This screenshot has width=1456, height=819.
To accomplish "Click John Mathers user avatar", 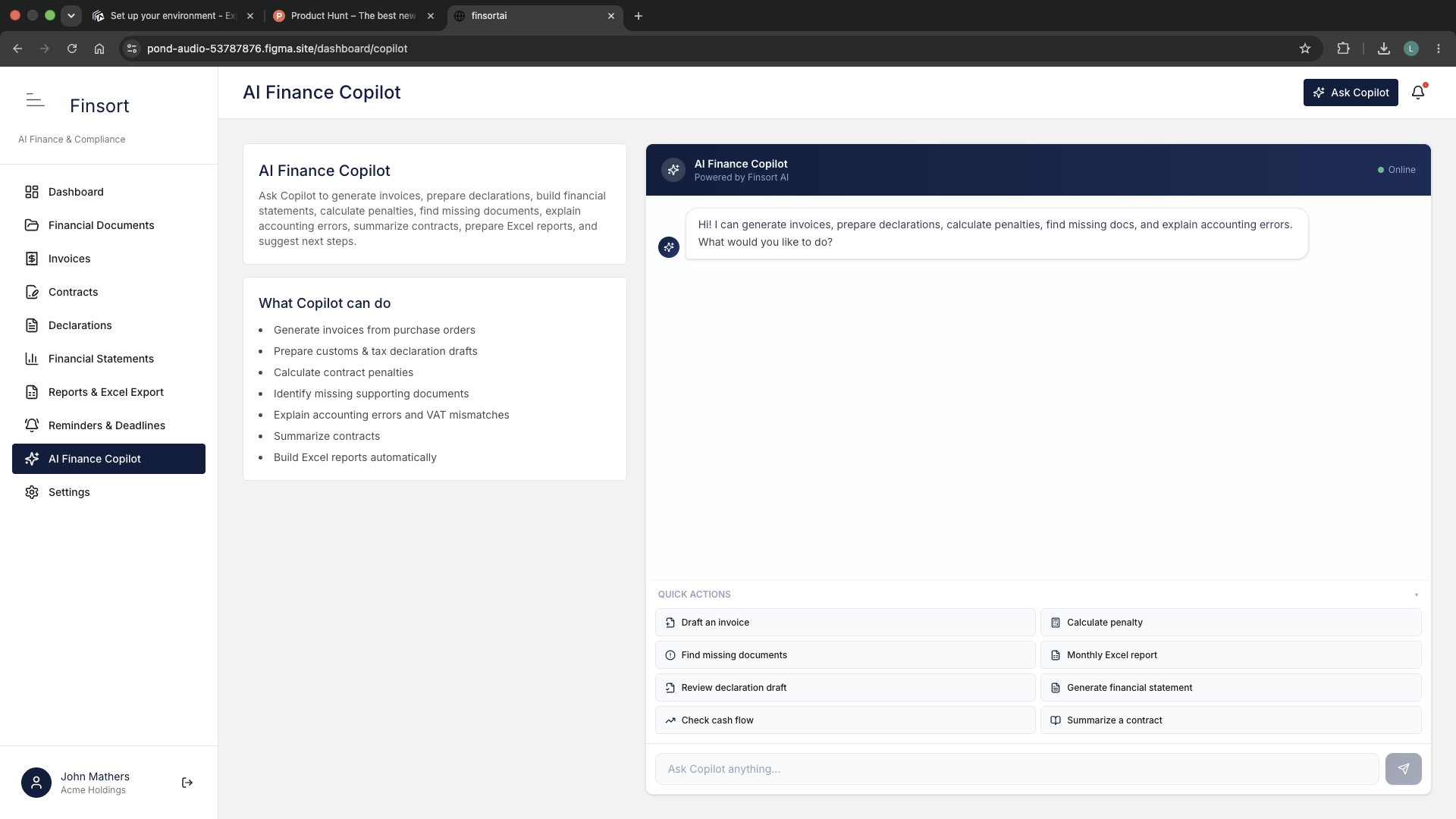I will [x=36, y=783].
